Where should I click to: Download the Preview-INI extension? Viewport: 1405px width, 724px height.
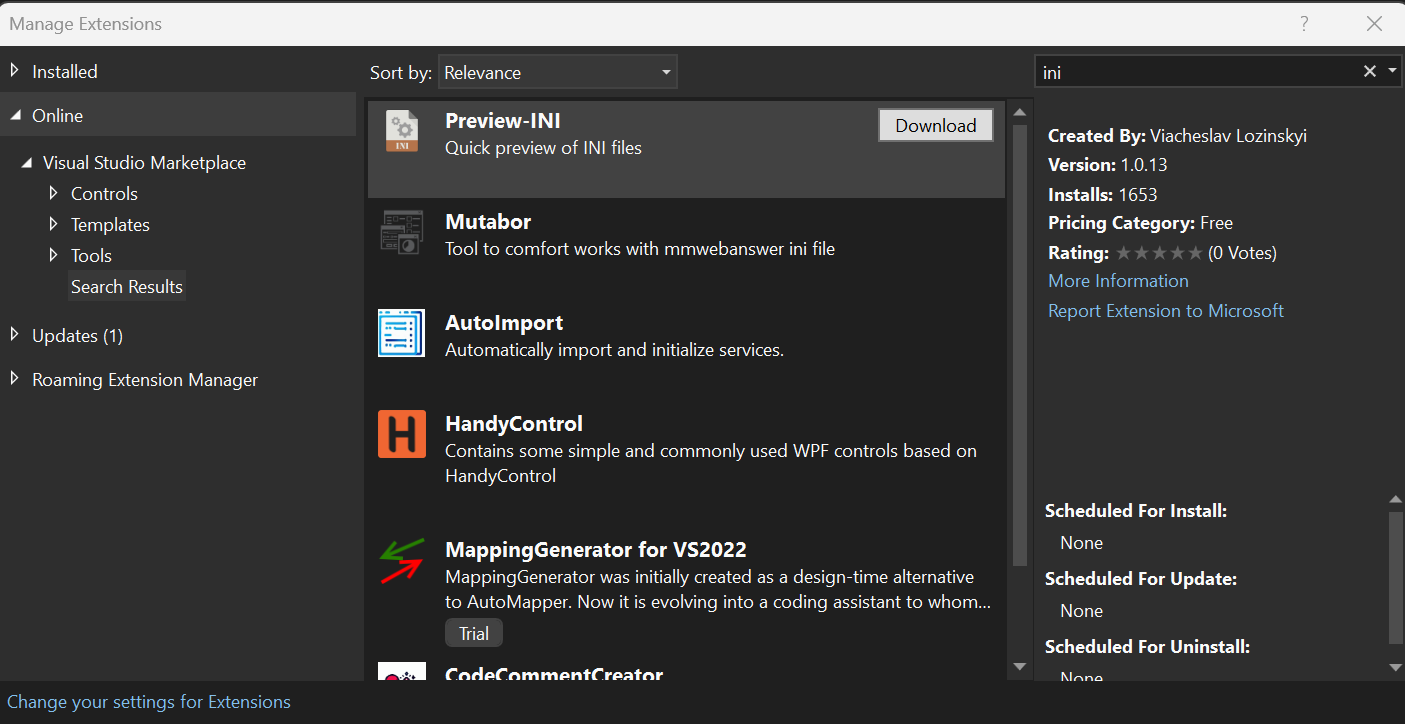[x=936, y=125]
